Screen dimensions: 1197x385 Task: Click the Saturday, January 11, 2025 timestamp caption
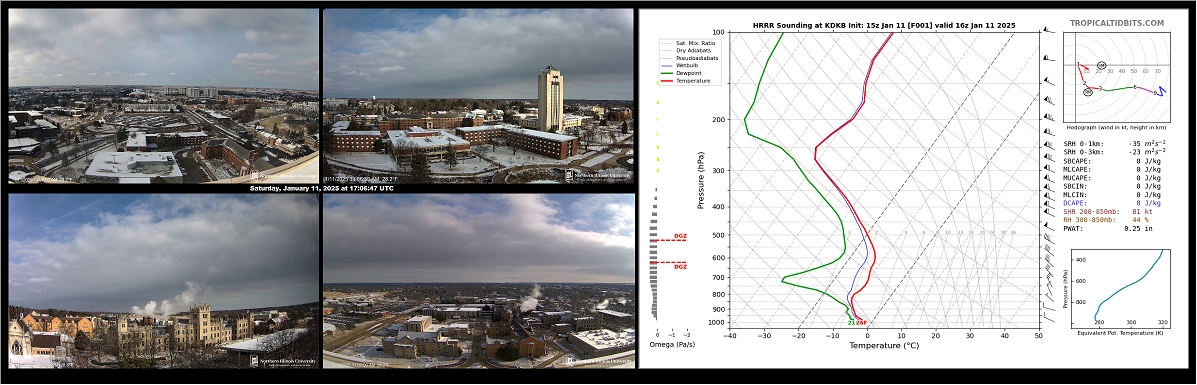coord(321,188)
